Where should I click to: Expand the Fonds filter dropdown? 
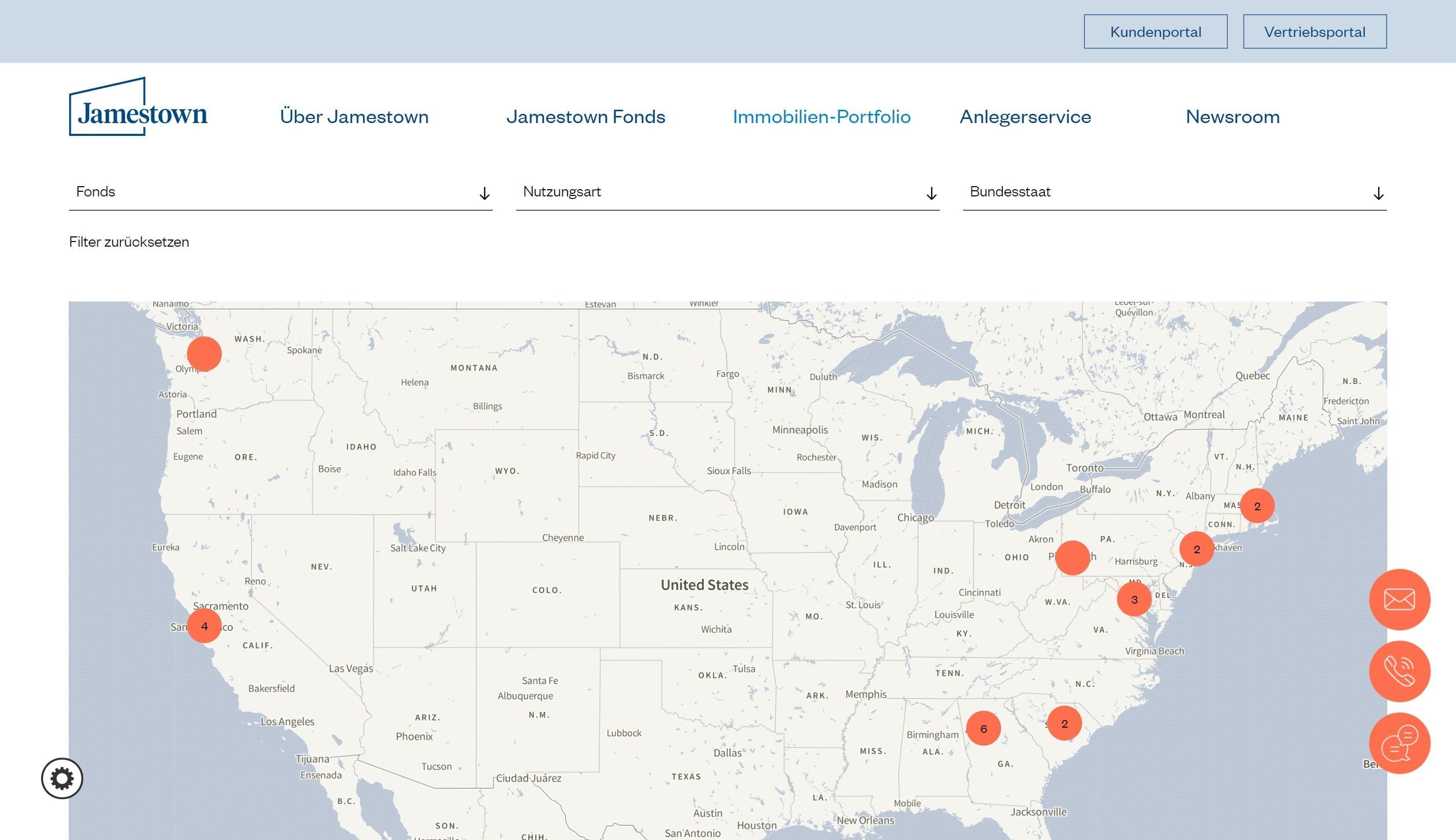tap(280, 192)
